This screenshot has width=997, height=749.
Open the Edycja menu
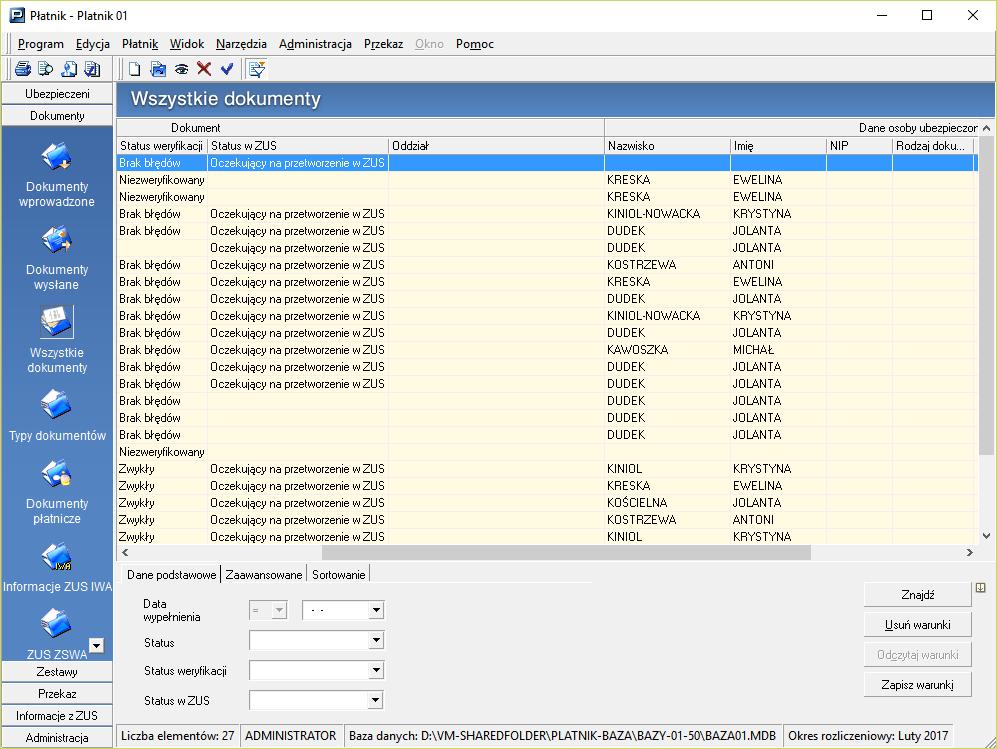[93, 44]
